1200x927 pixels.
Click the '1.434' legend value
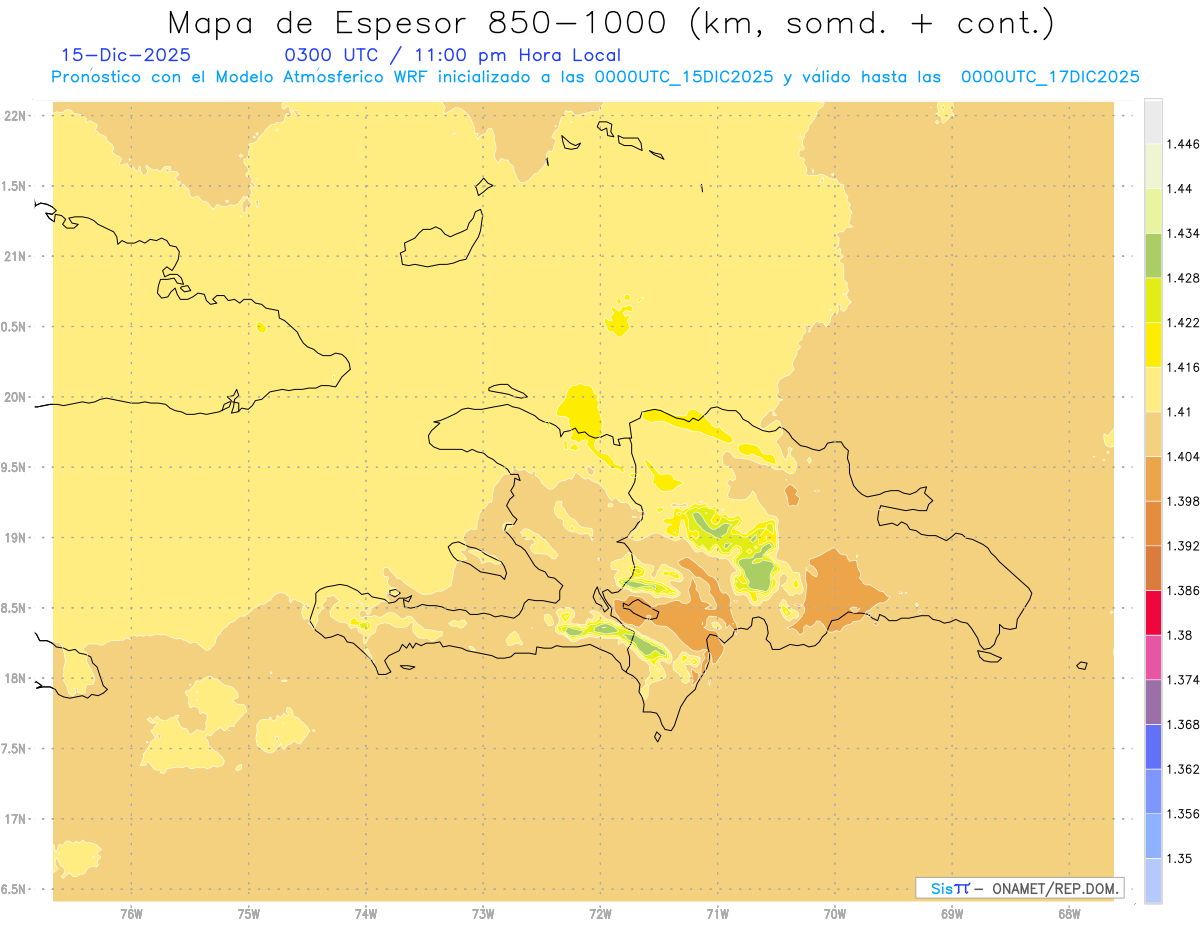click(1183, 233)
